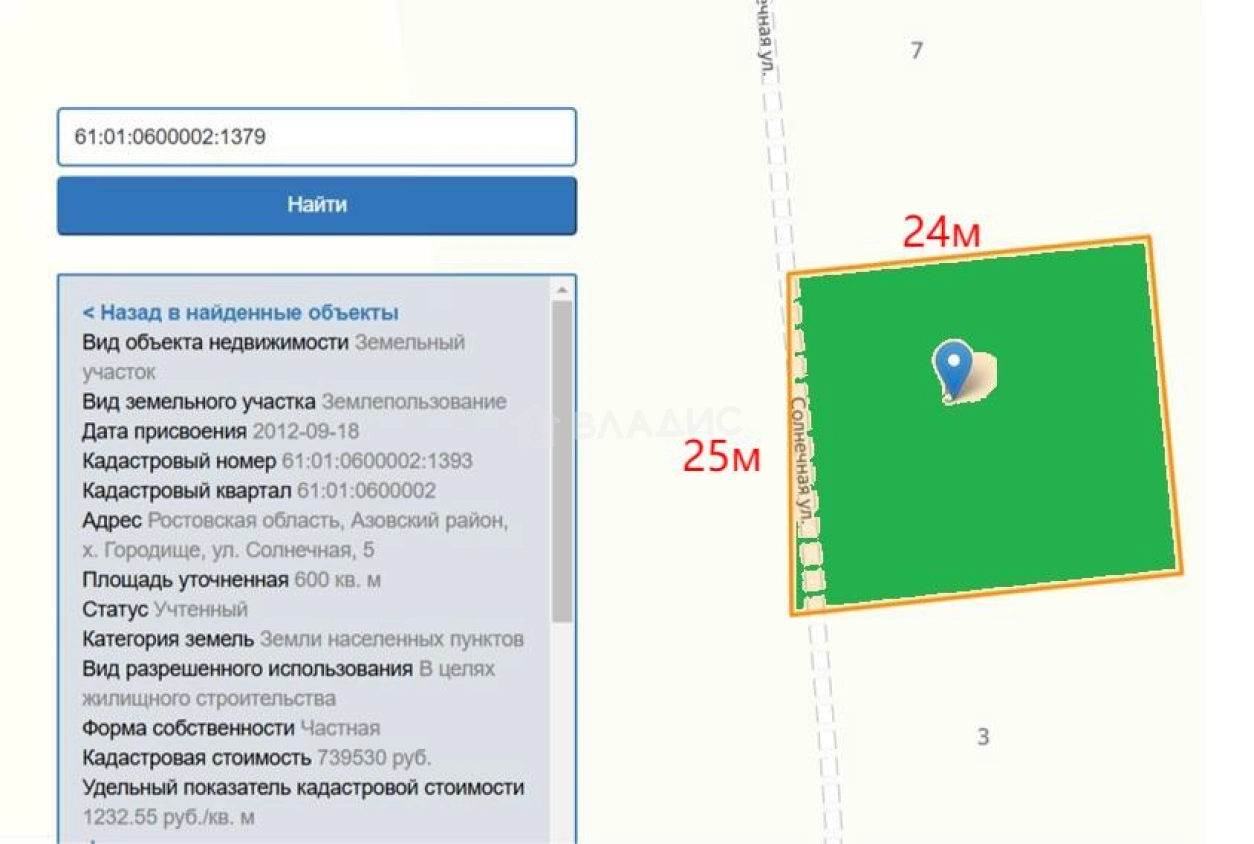Select neighboring plot number 3 on map

click(x=982, y=737)
